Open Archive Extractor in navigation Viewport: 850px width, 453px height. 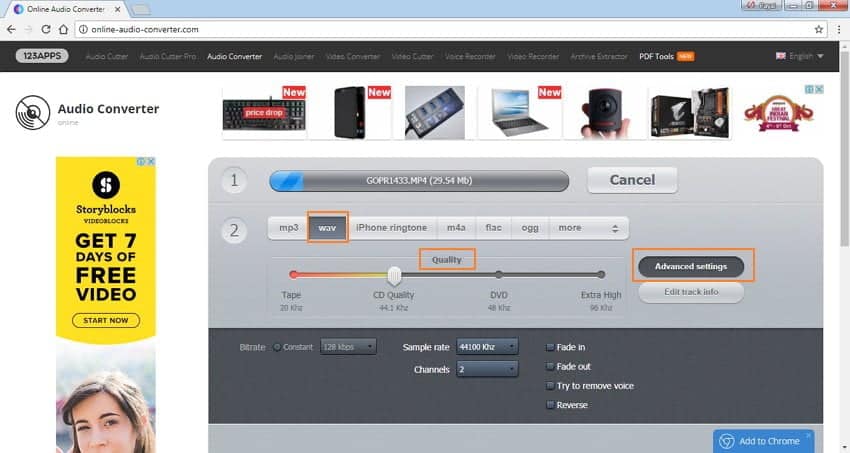(599, 56)
